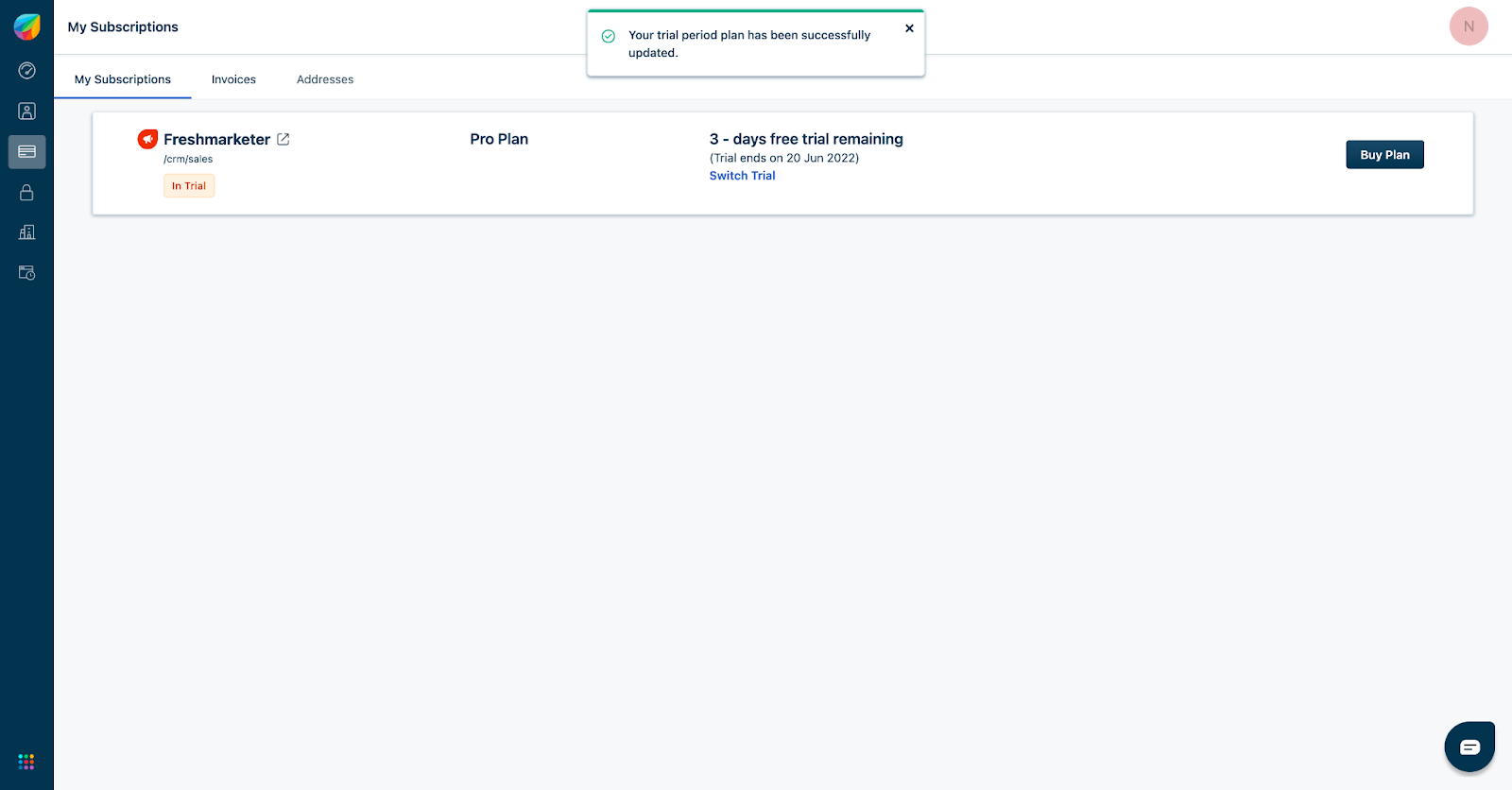Viewport: 1512px width, 790px height.
Task: Click the green success checkmark icon
Action: click(609, 36)
